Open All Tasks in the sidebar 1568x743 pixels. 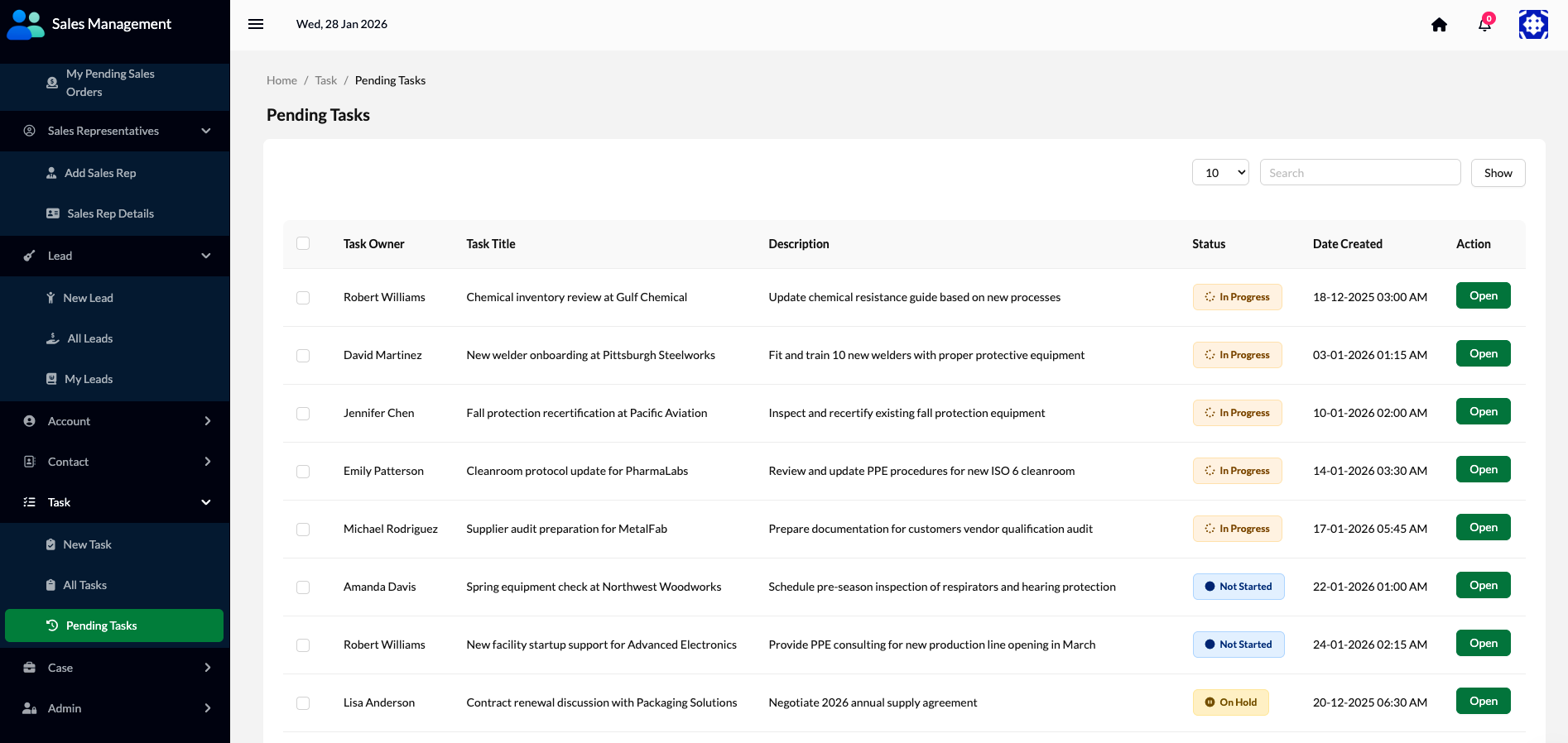point(85,585)
